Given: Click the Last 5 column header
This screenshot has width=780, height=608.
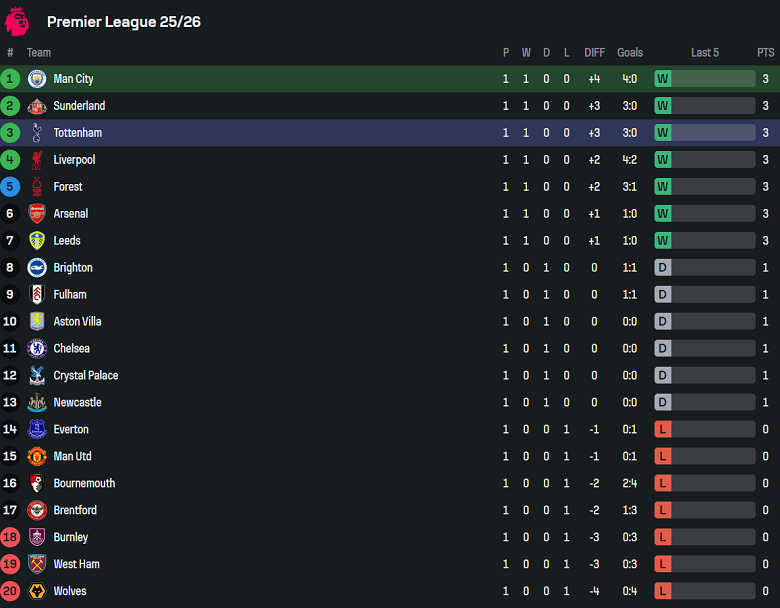Looking at the screenshot, I should click(704, 53).
